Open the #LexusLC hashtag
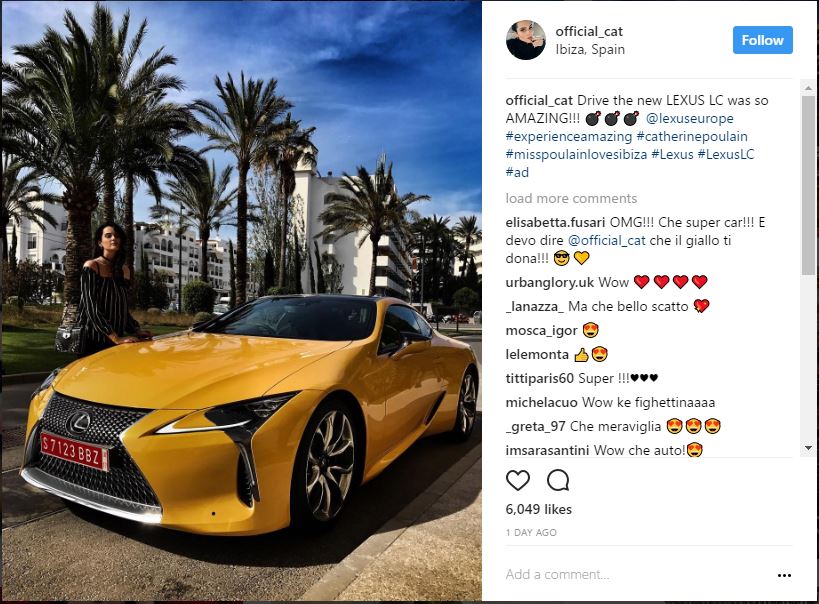 (x=726, y=154)
